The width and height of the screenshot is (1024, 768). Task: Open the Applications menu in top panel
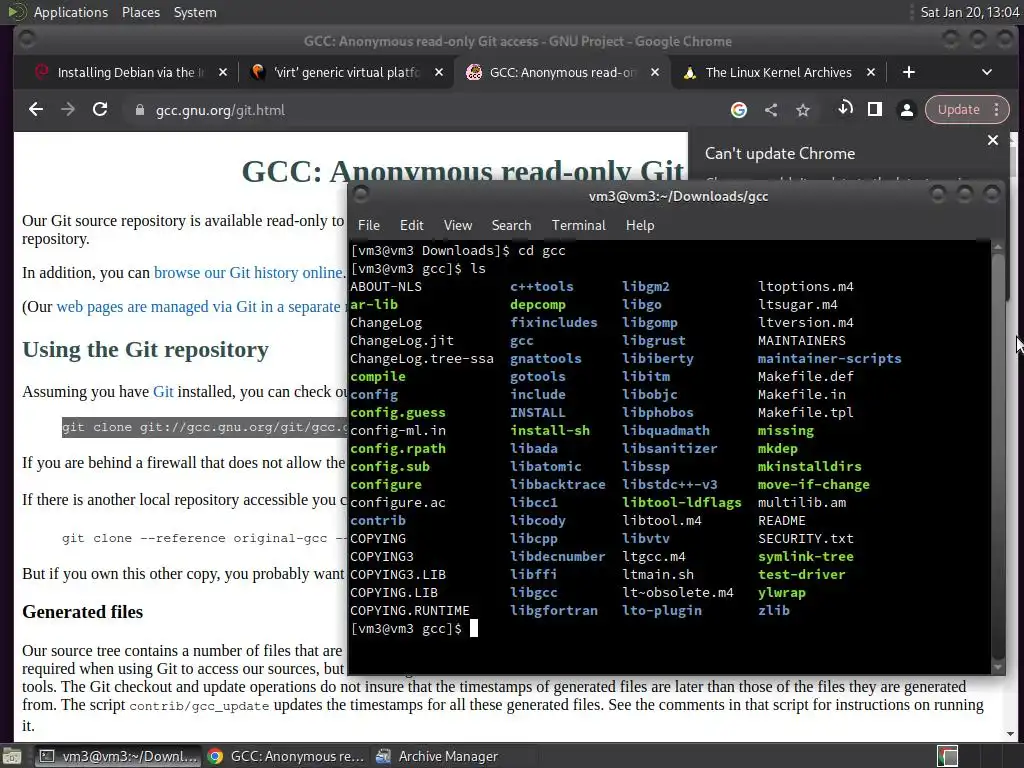coord(71,12)
